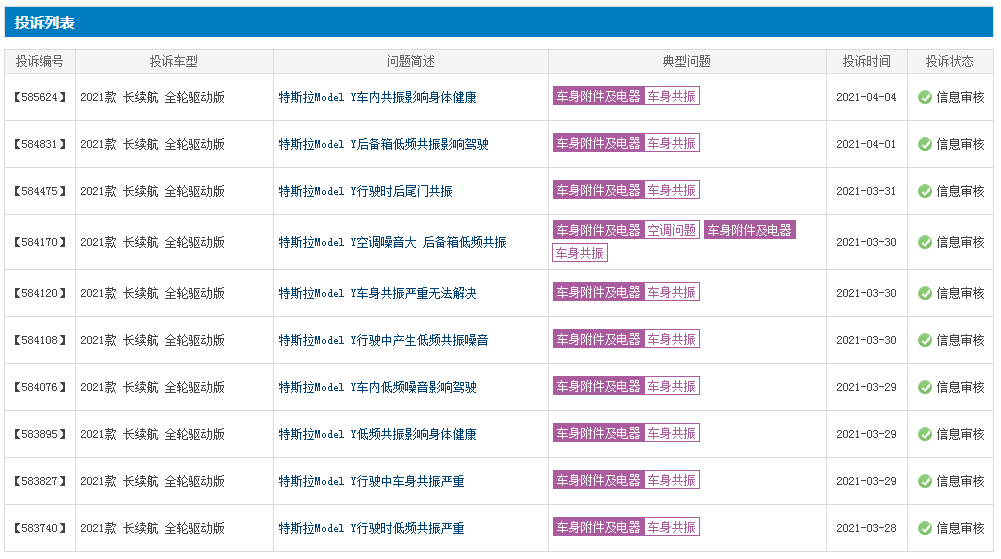The width and height of the screenshot is (1001, 559).
Task: Select complaint number 【585624】
Action: pyautogui.click(x=40, y=98)
